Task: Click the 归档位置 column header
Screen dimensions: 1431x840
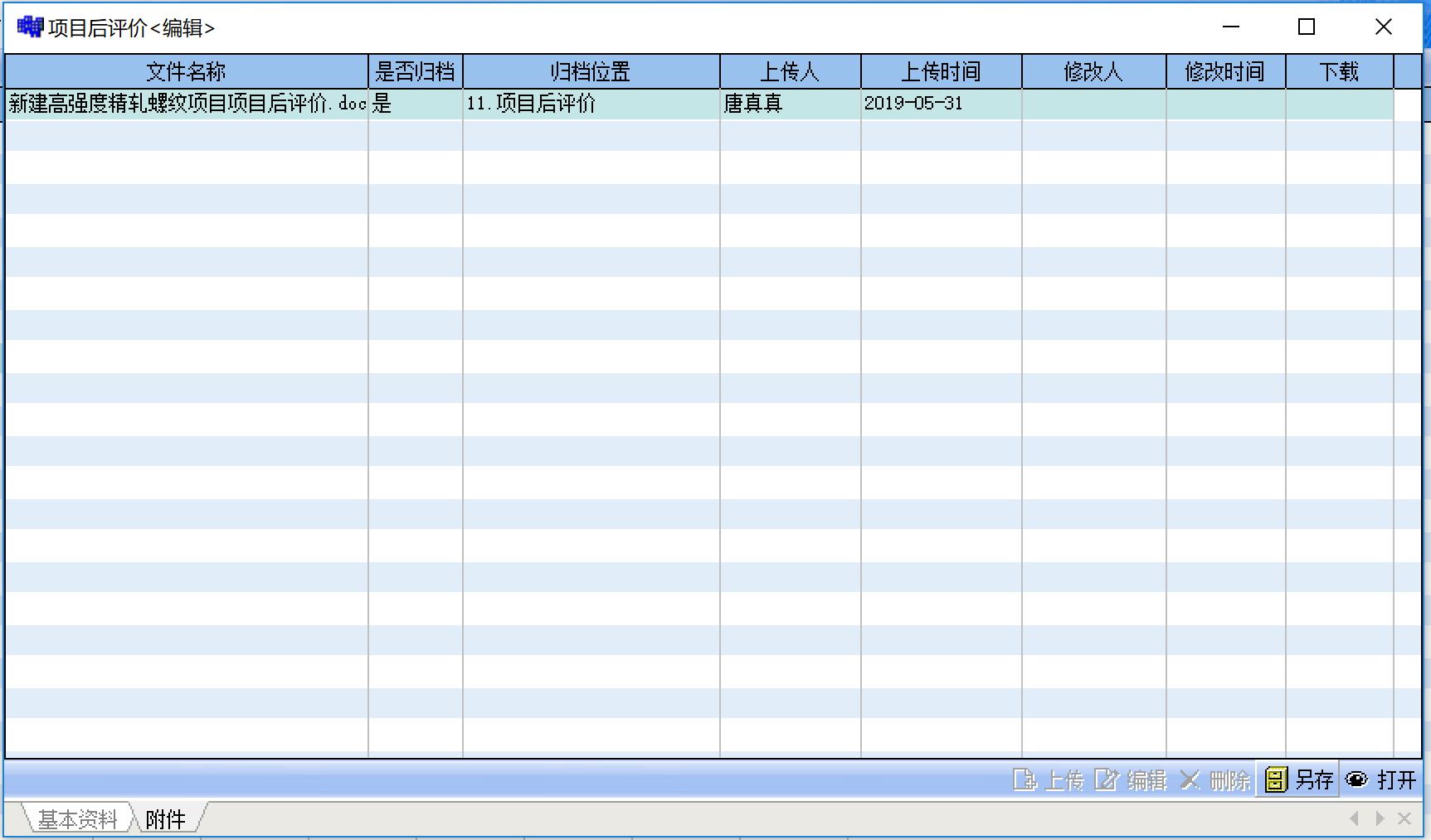Action: [591, 72]
